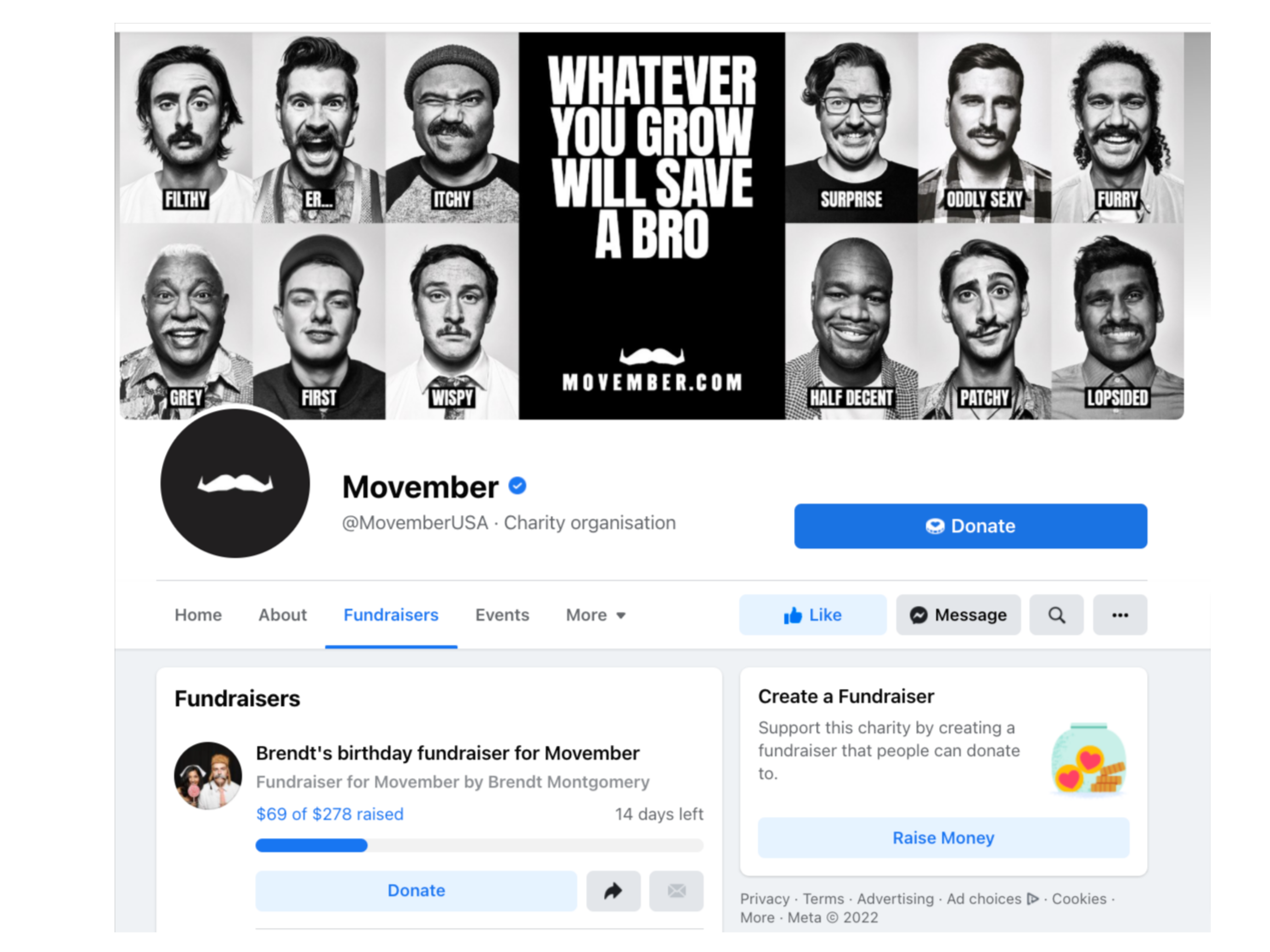This screenshot has height=952, width=1270.
Task: Click the search magnifier icon button
Action: (1057, 615)
